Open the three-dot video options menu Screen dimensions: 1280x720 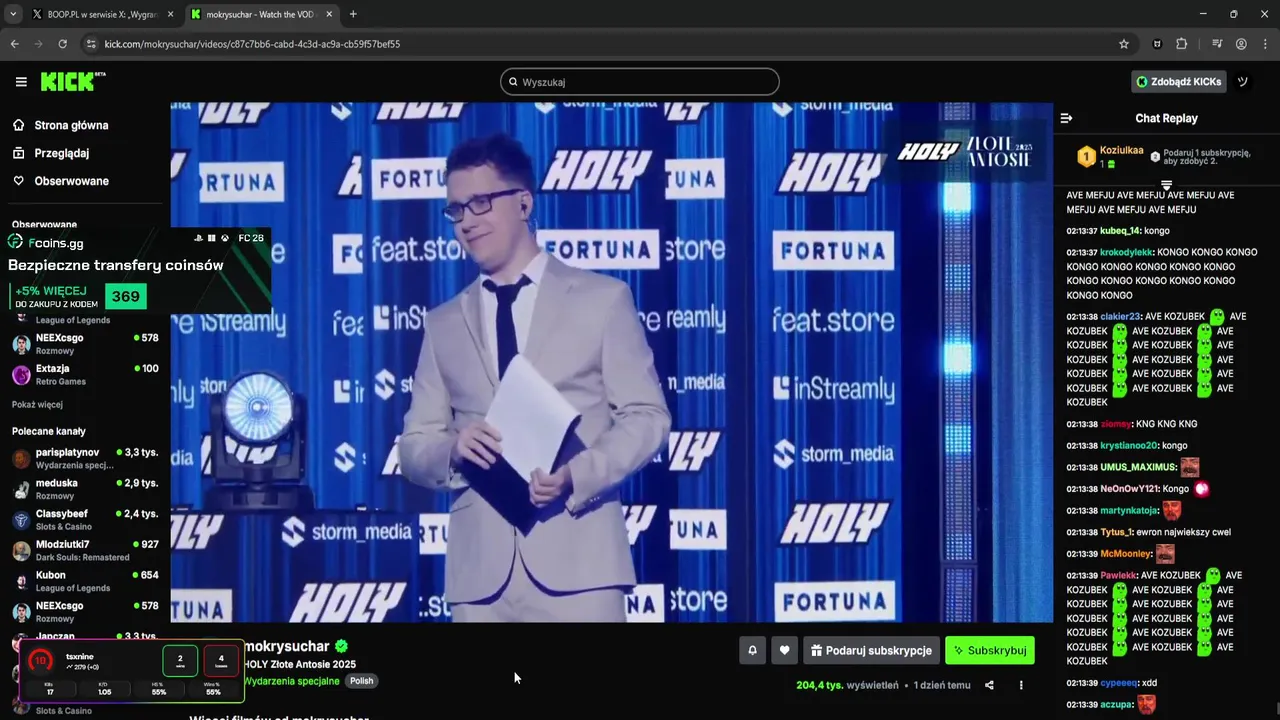tap(1021, 685)
